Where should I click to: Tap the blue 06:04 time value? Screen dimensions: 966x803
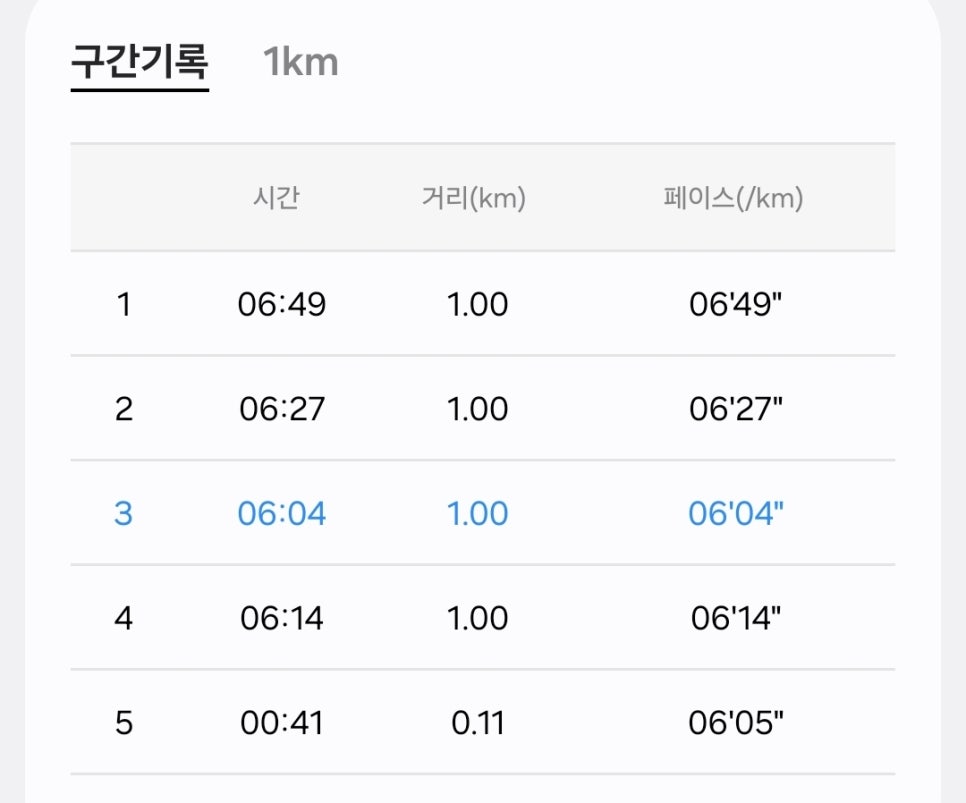pyautogui.click(x=282, y=513)
